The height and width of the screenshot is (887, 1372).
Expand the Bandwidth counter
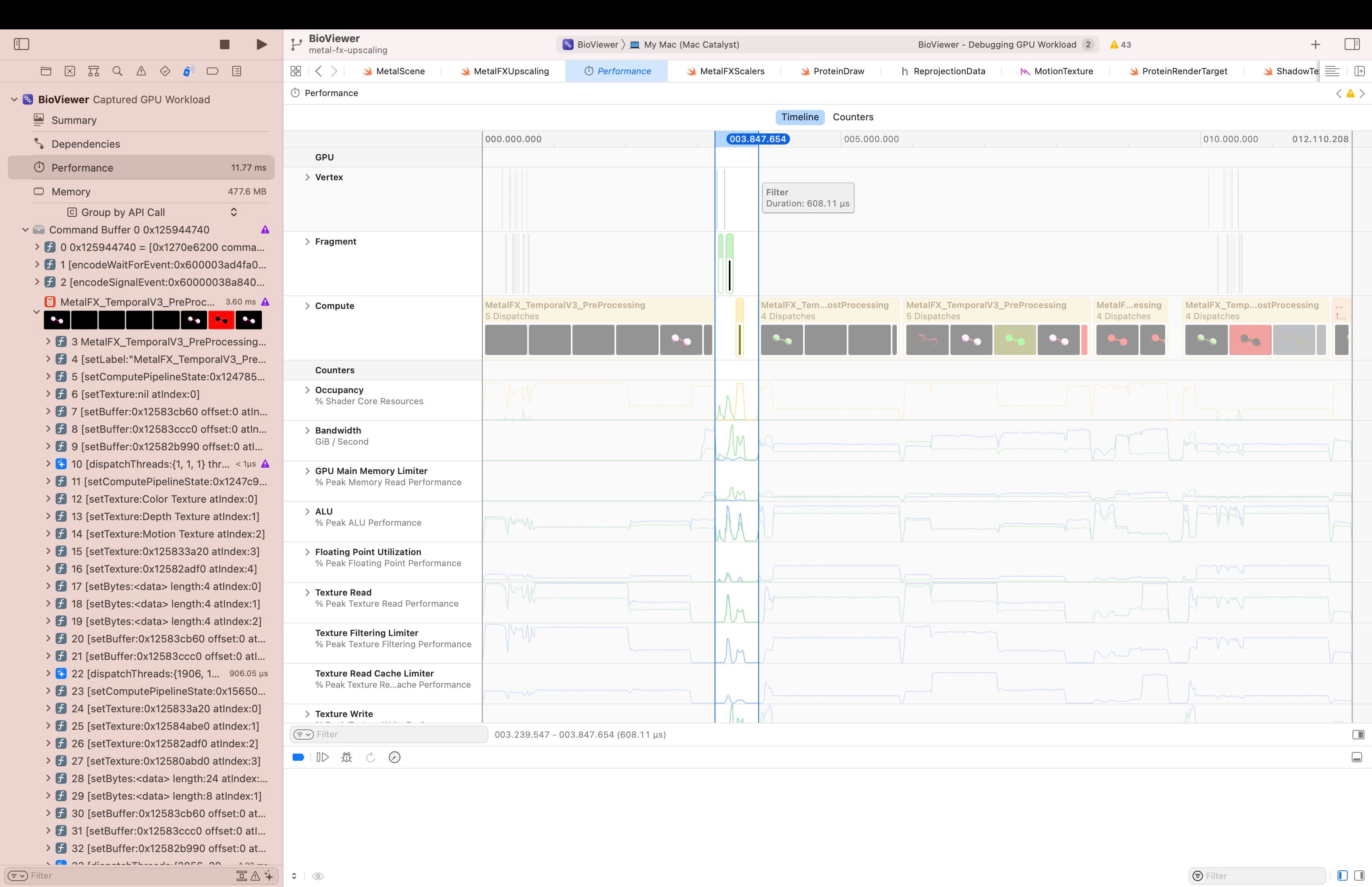(x=307, y=431)
